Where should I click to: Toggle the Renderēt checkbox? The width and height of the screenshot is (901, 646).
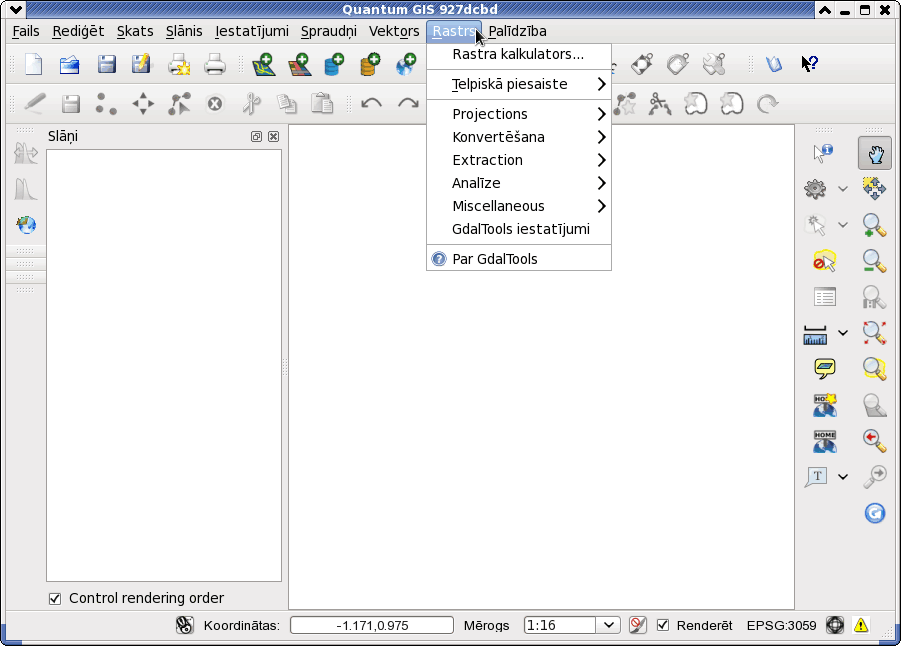(663, 625)
